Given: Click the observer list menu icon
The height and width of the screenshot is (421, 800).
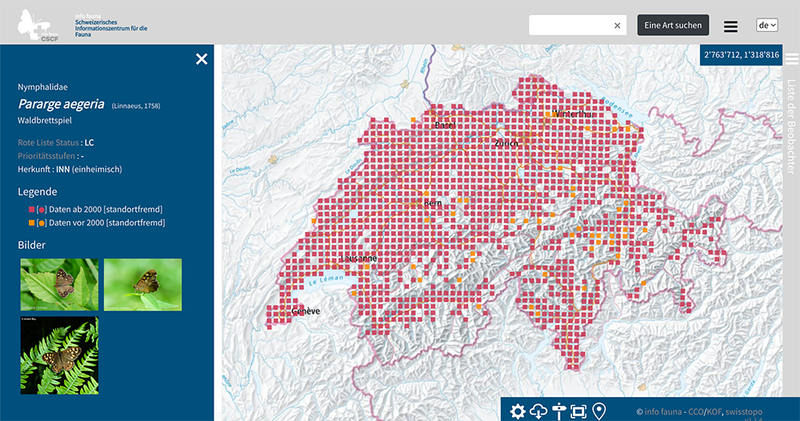Looking at the screenshot, I should (791, 59).
